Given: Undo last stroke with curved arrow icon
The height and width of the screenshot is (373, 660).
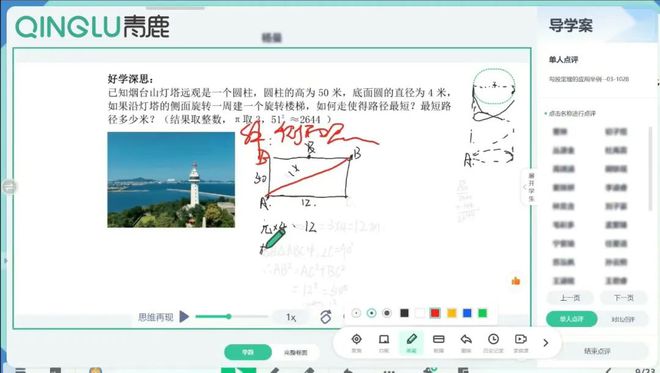Looking at the screenshot, I should [466, 342].
